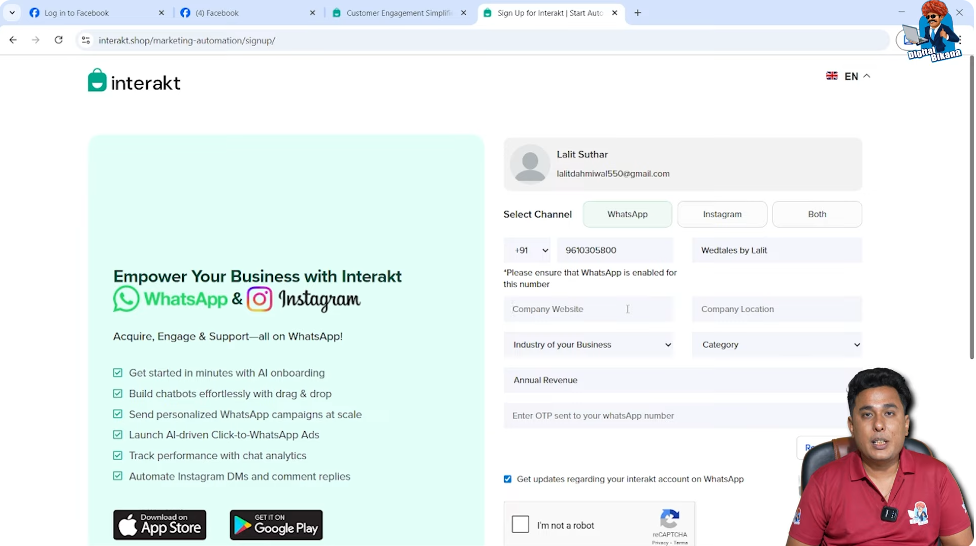Image resolution: width=976 pixels, height=546 pixels.
Task: Go back to previous page
Action: (13, 40)
